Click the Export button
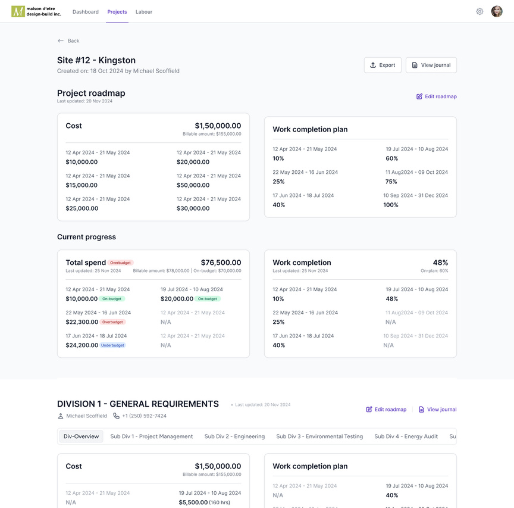 pos(383,65)
